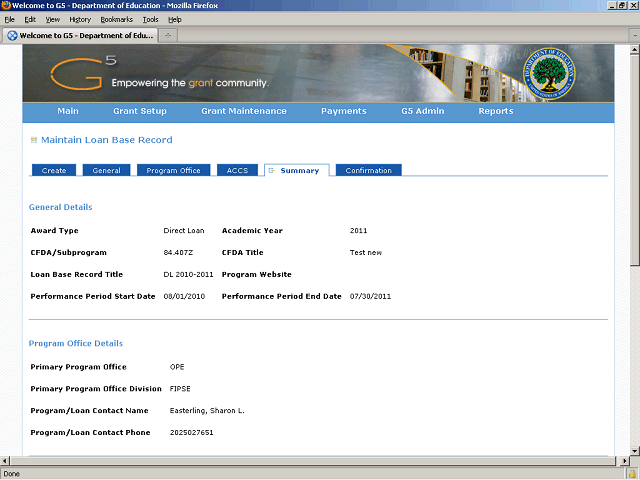The height and width of the screenshot is (480, 640).
Task: Click the G5 logo in the banner
Action: (x=83, y=73)
